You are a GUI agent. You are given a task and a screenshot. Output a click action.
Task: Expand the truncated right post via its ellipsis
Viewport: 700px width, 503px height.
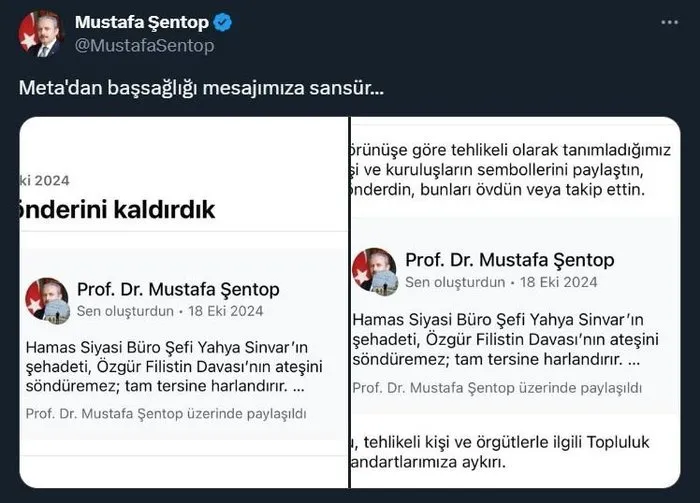632,358
